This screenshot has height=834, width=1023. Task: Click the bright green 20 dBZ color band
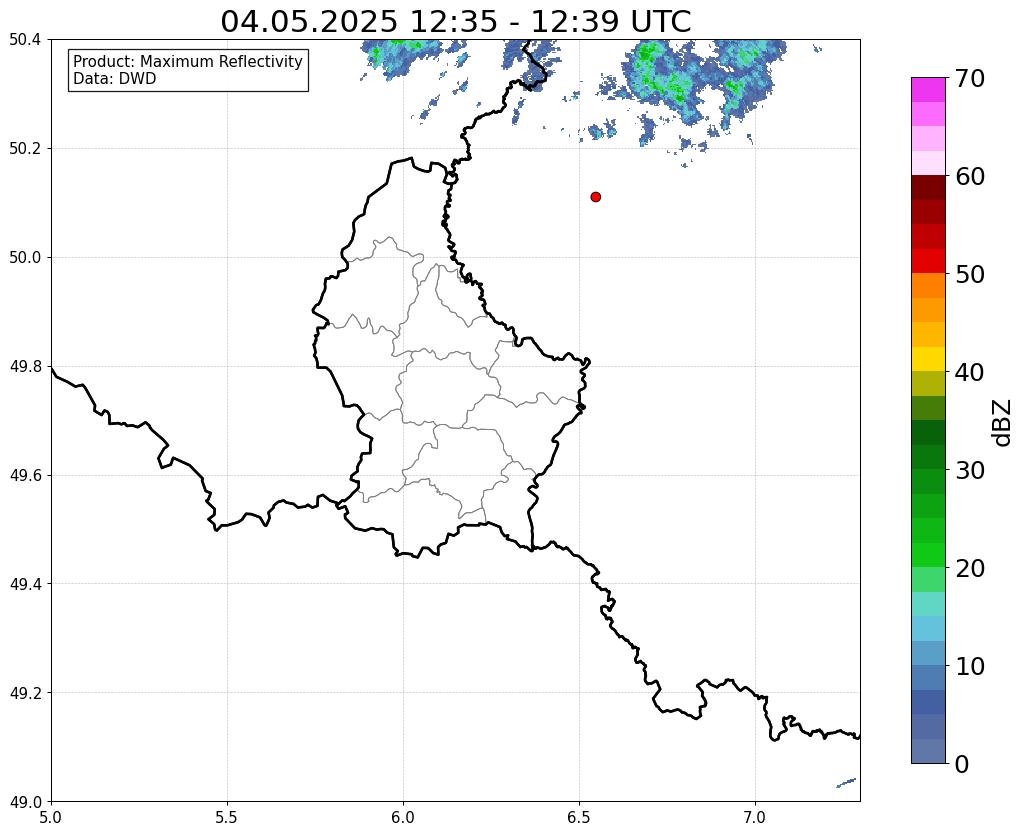click(x=928, y=555)
